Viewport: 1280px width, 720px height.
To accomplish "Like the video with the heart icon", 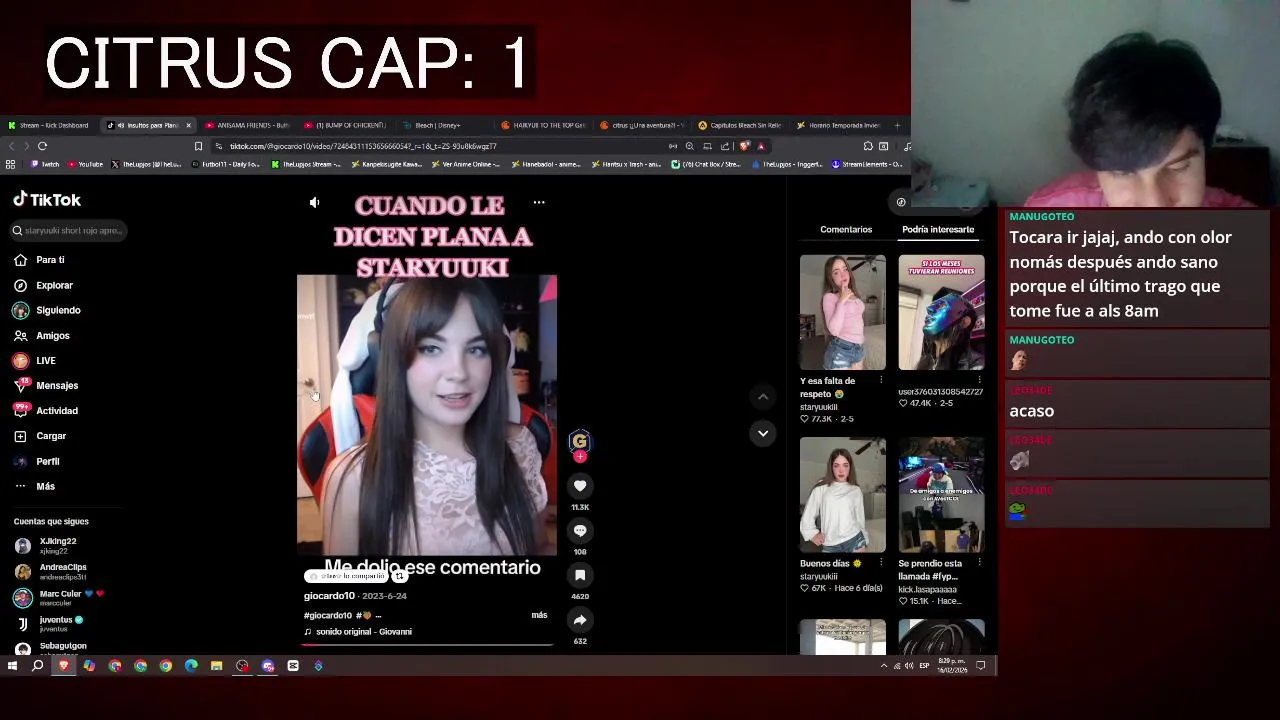I will point(580,486).
